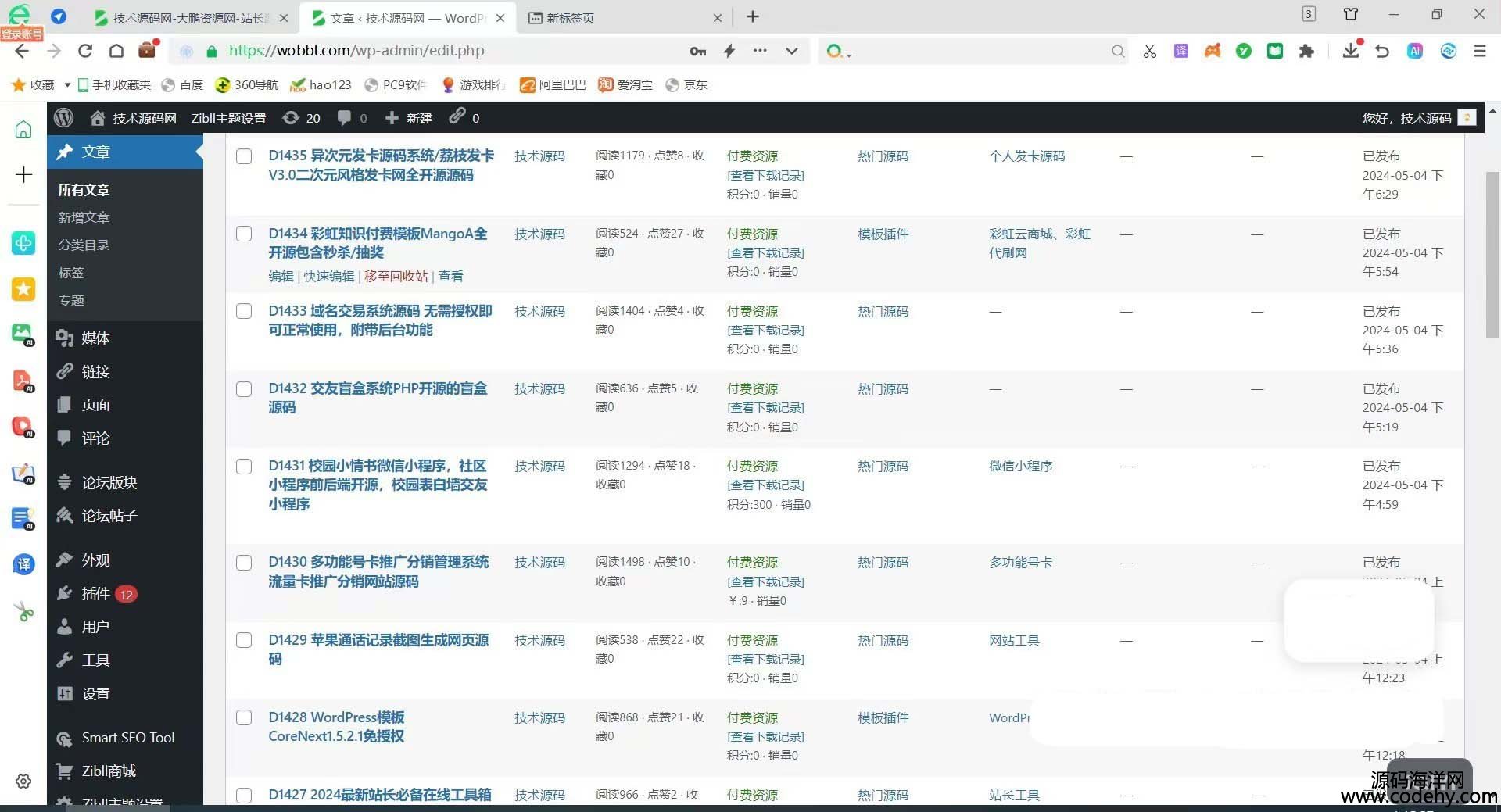Open the 论坛版块 admin menu
Screen dimensions: 1501x812
125,482
